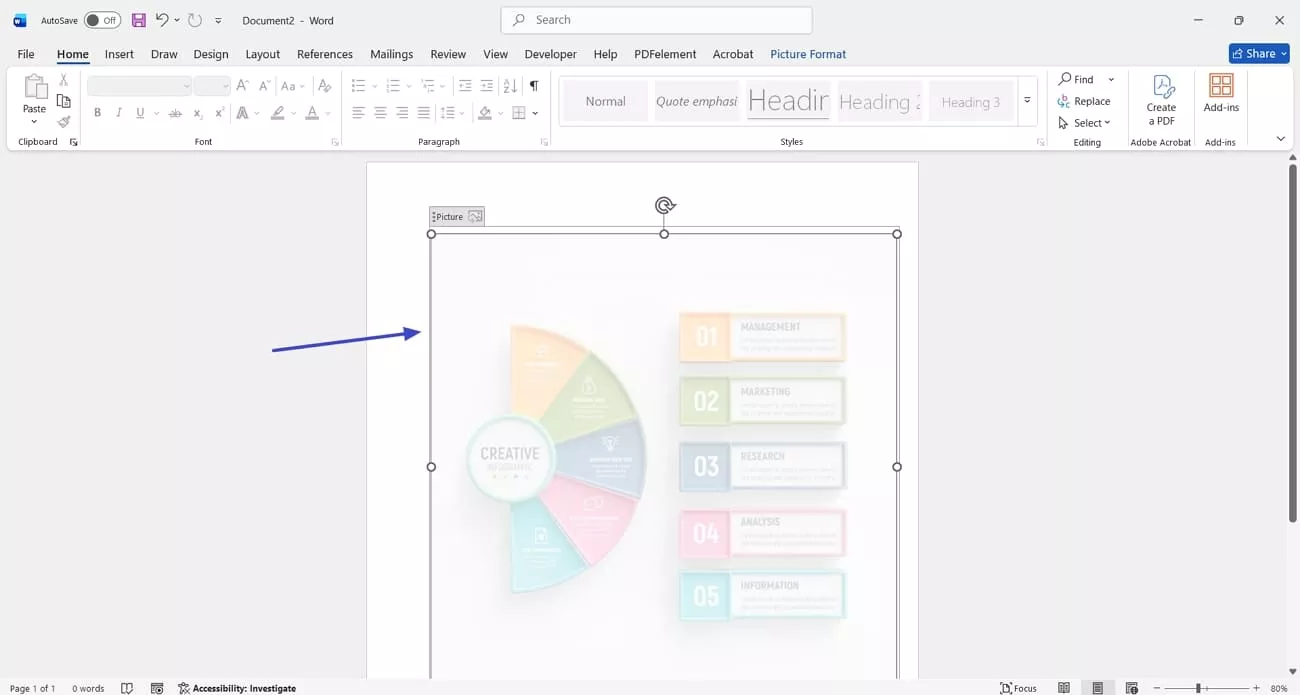Toggle the AutoSave switch
The image size is (1300, 695).
(x=102, y=20)
